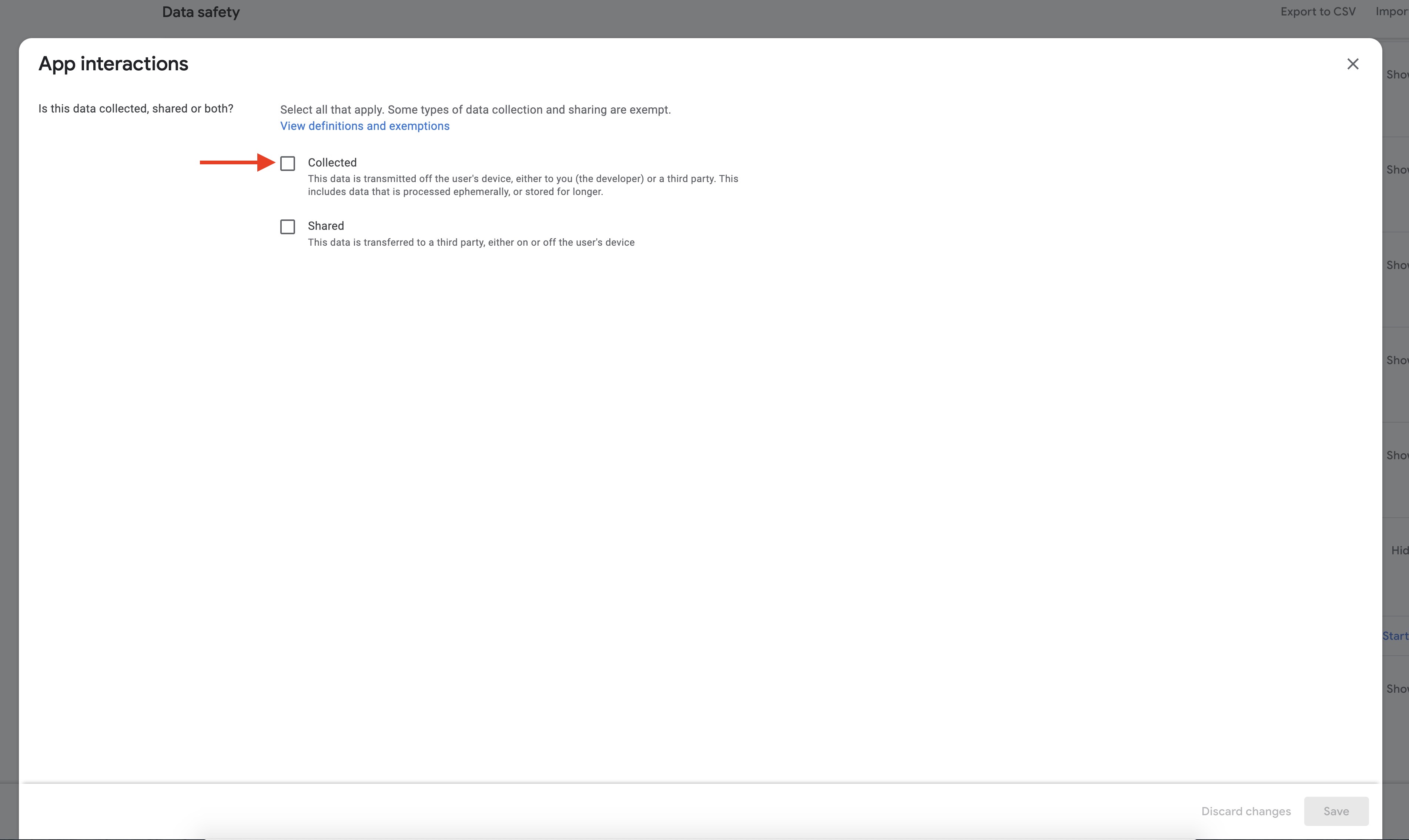This screenshot has width=1409, height=840.
Task: Click the Save button
Action: tap(1336, 811)
